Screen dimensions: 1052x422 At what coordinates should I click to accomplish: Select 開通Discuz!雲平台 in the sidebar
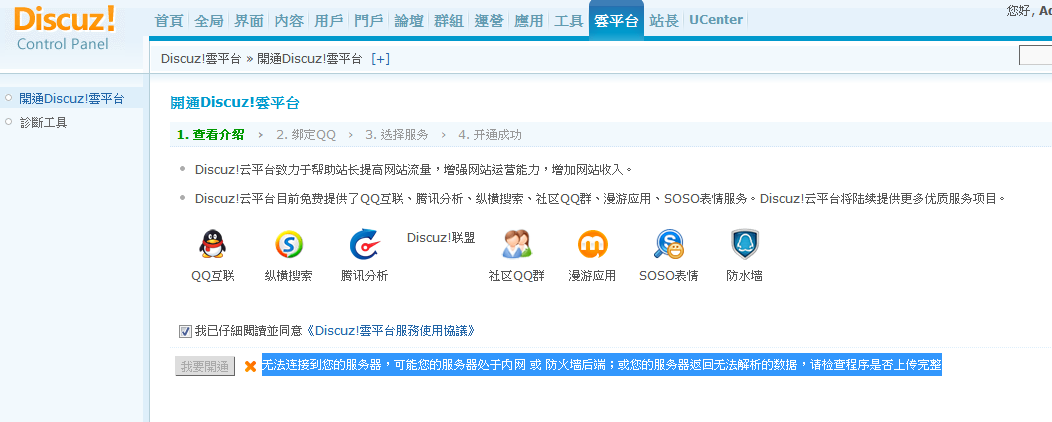72,99
